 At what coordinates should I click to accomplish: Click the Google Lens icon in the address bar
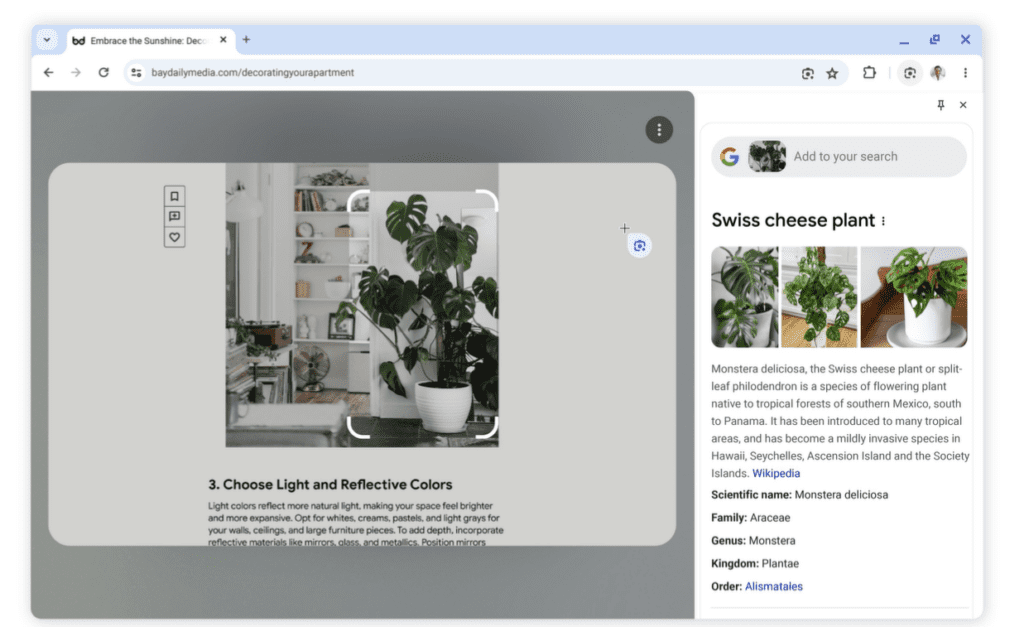pyautogui.click(x=807, y=73)
